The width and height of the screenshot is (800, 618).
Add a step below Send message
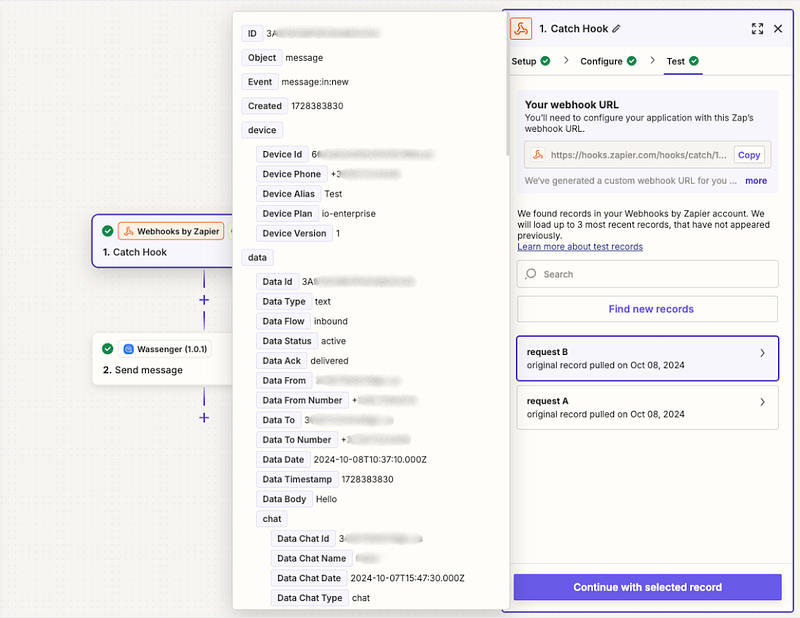204,417
